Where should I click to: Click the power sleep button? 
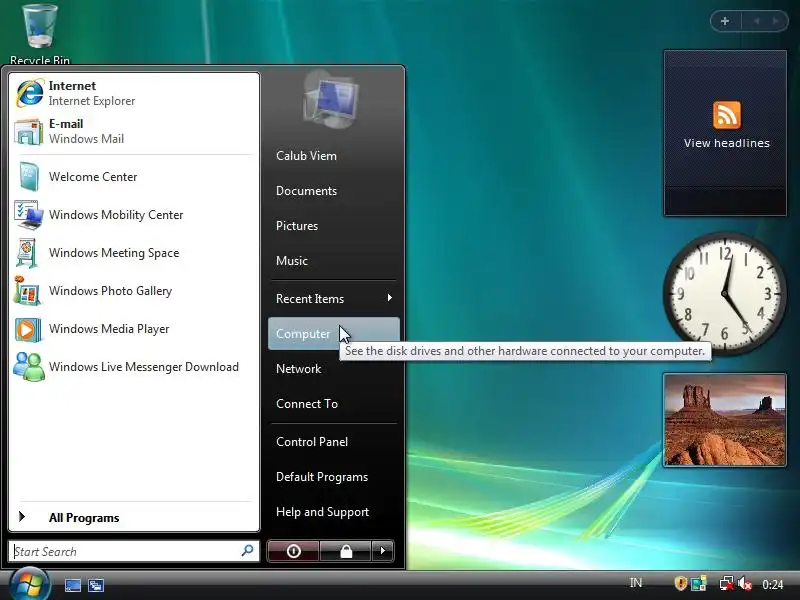tap(293, 551)
